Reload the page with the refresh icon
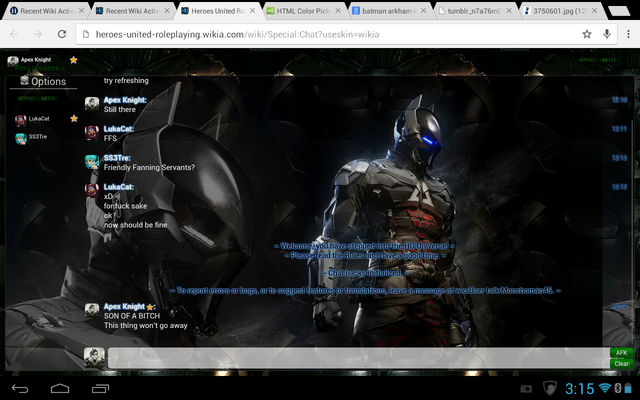 [62, 34]
